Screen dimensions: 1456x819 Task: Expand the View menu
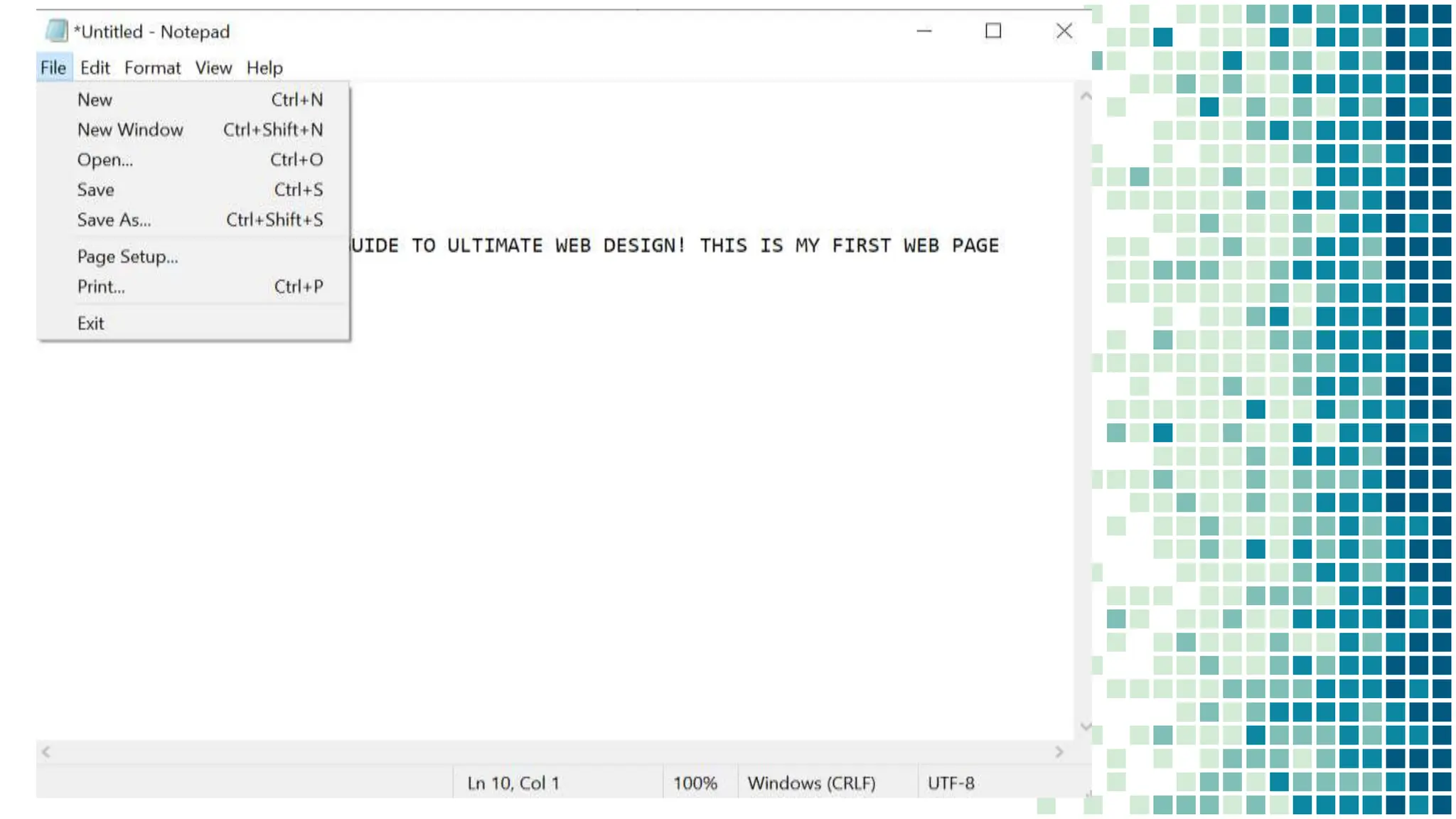(x=213, y=68)
